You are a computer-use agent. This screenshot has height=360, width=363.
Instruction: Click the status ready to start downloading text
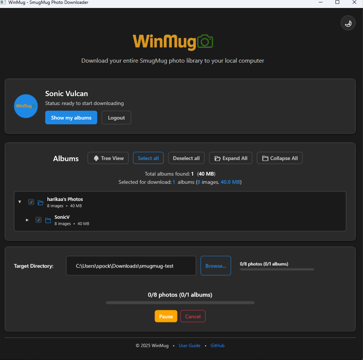pyautogui.click(x=85, y=103)
